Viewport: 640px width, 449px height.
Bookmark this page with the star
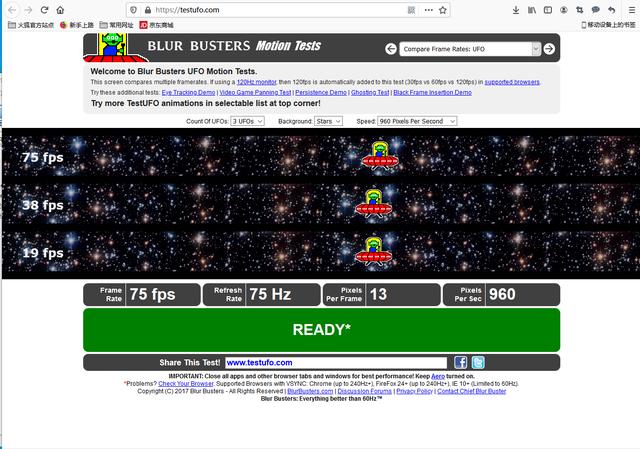pyautogui.click(x=443, y=10)
